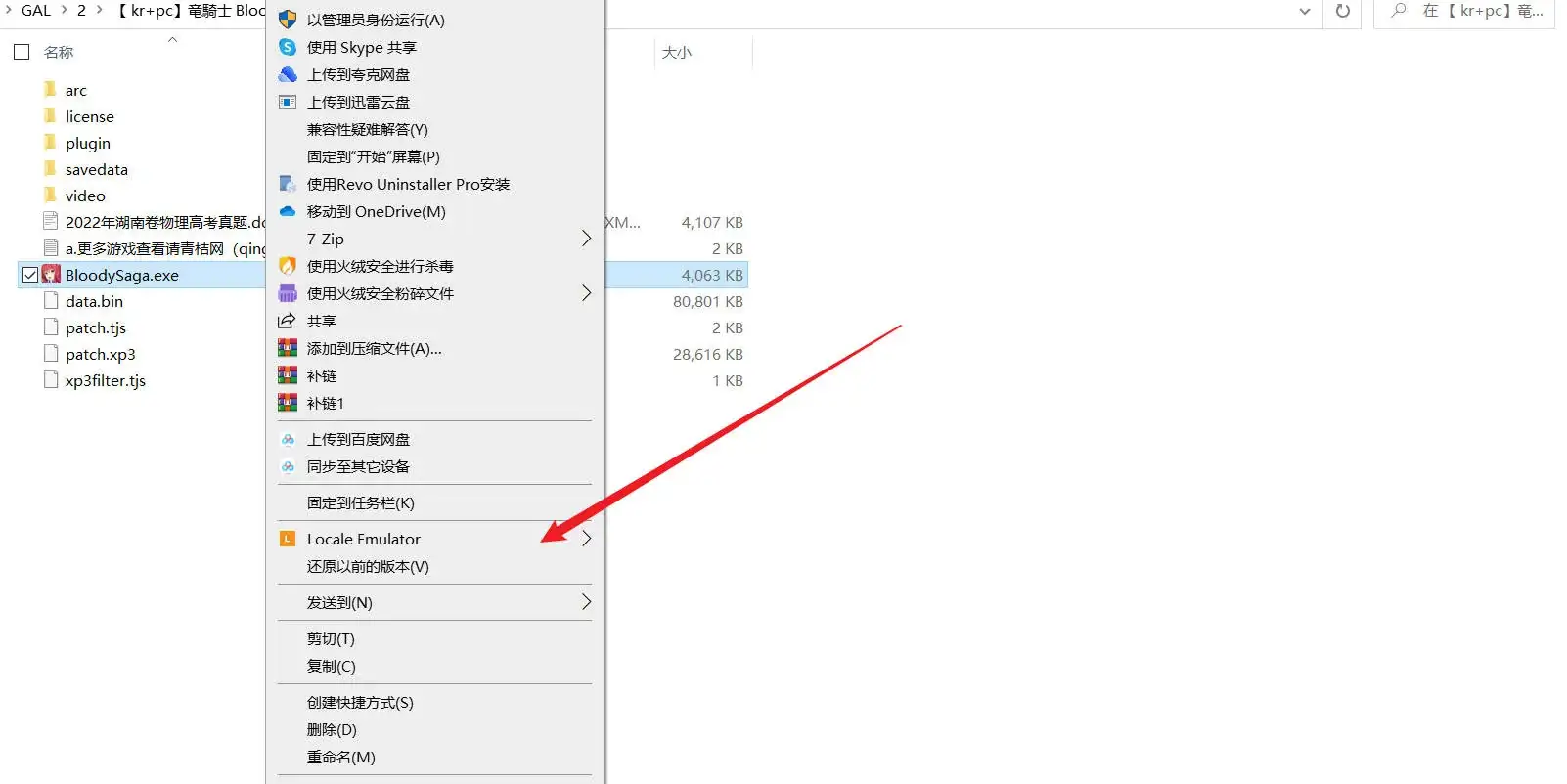This screenshot has width=1567, height=784.
Task: Click the WinRAR icon beside 添加到压缩文件
Action: [x=288, y=348]
